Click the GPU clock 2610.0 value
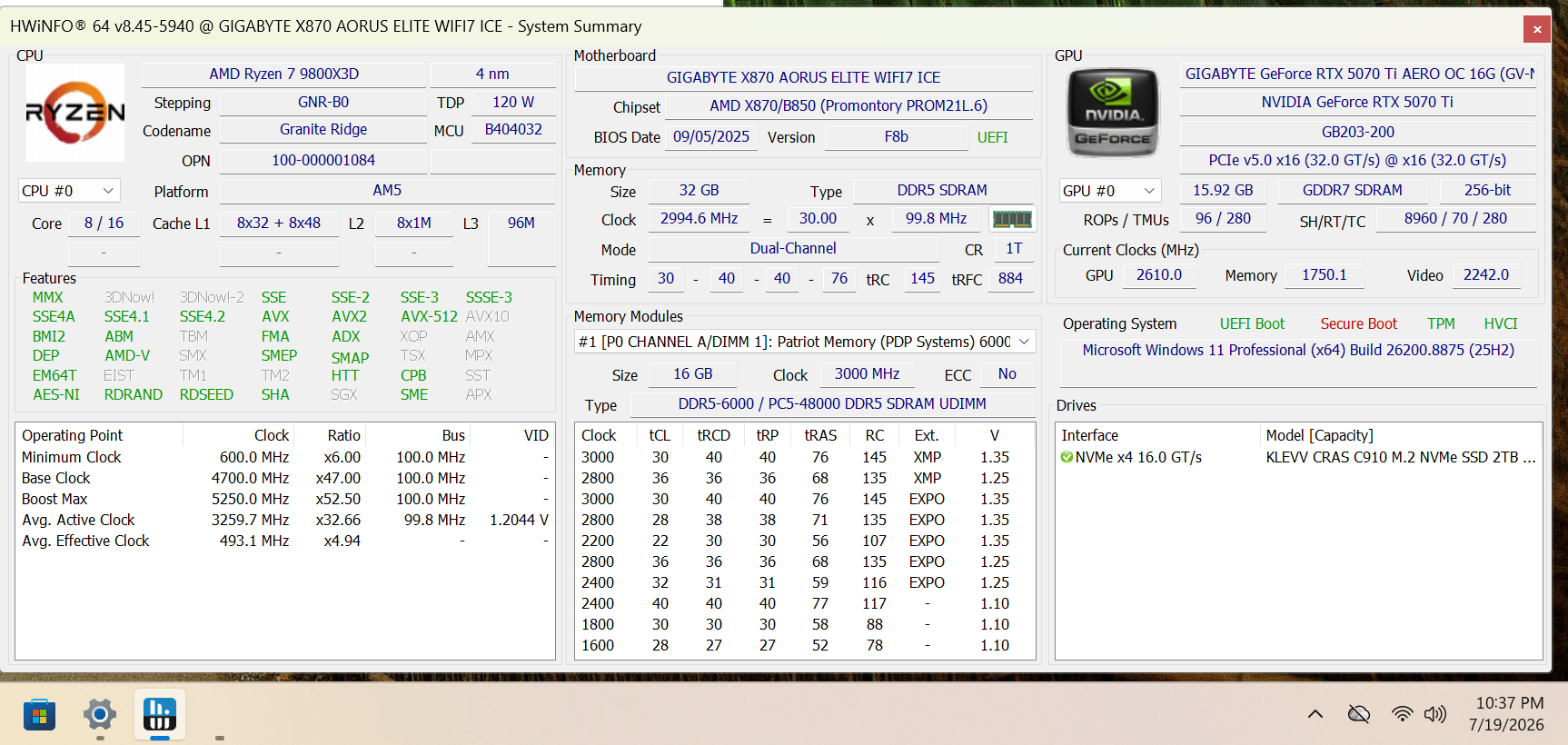This screenshot has height=745, width=1568. (1159, 274)
